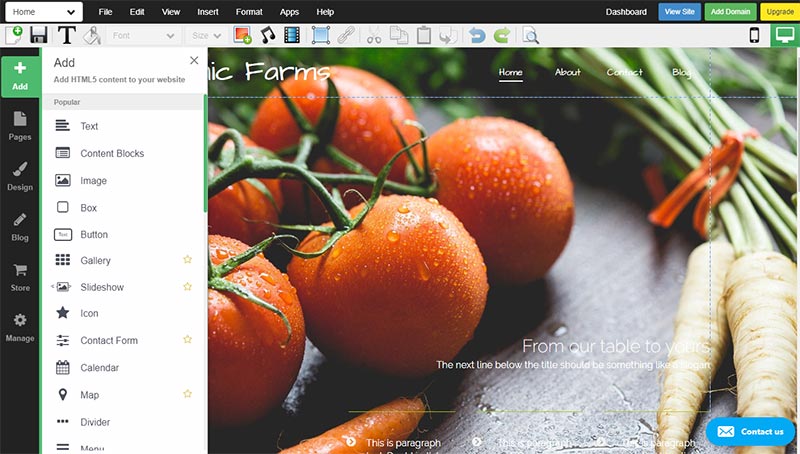Open the Format menu
This screenshot has height=454, width=800.
pos(249,12)
